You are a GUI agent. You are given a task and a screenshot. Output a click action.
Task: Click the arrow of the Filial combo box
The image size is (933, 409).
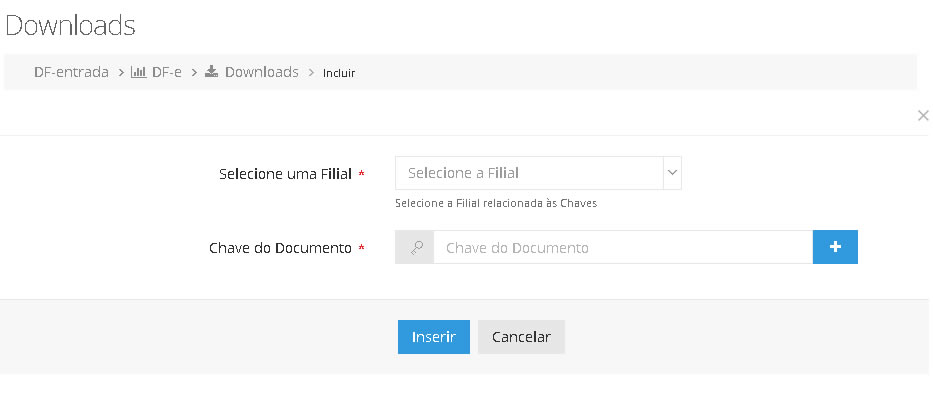coord(673,173)
